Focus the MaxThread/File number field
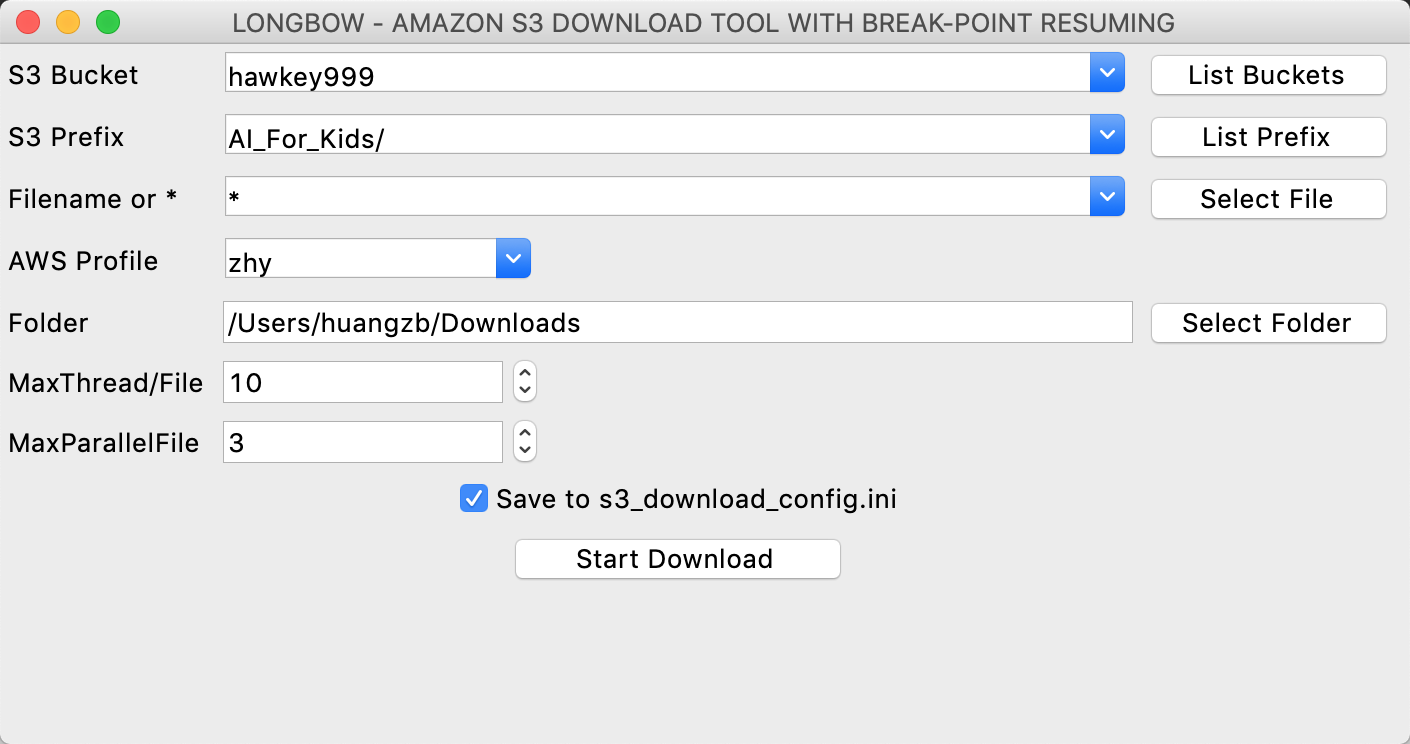 point(362,382)
